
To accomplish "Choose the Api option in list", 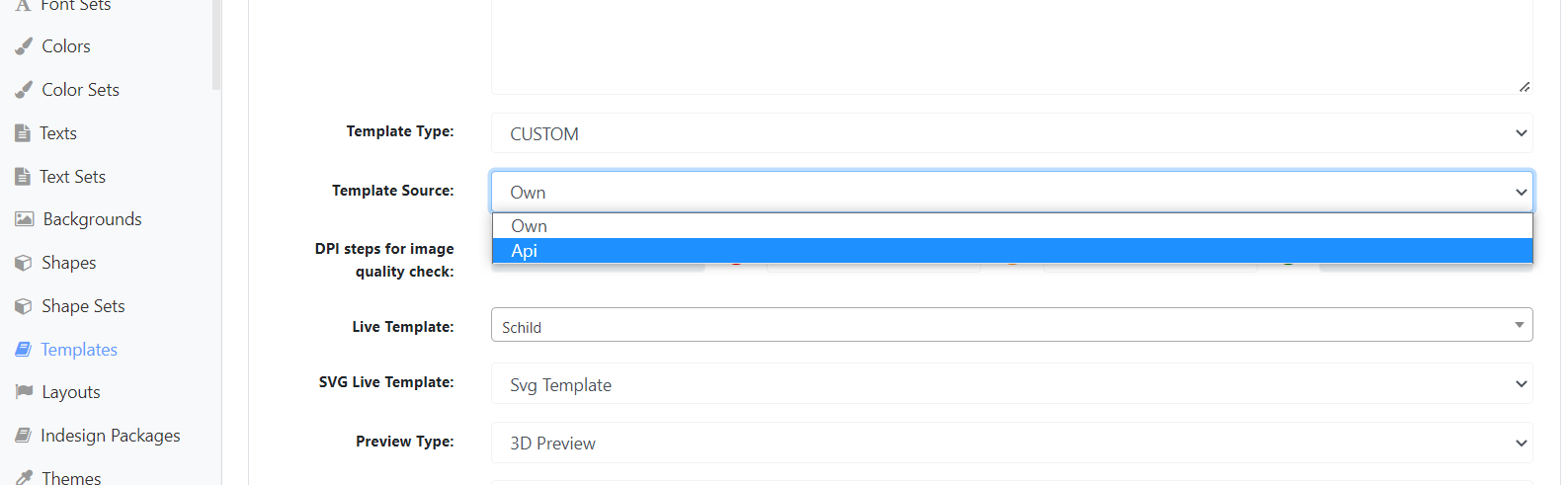I will point(1012,251).
